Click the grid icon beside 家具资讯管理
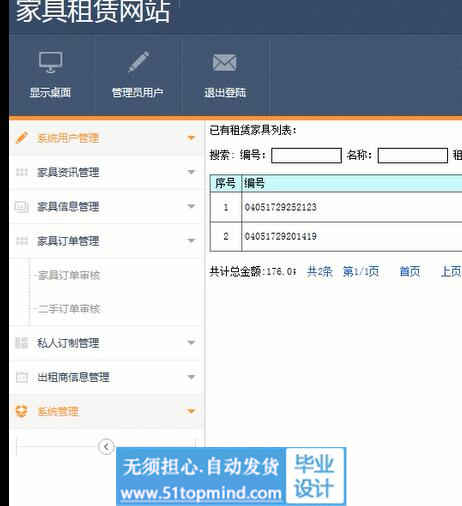Image resolution: width=462 pixels, height=506 pixels. pos(22,172)
